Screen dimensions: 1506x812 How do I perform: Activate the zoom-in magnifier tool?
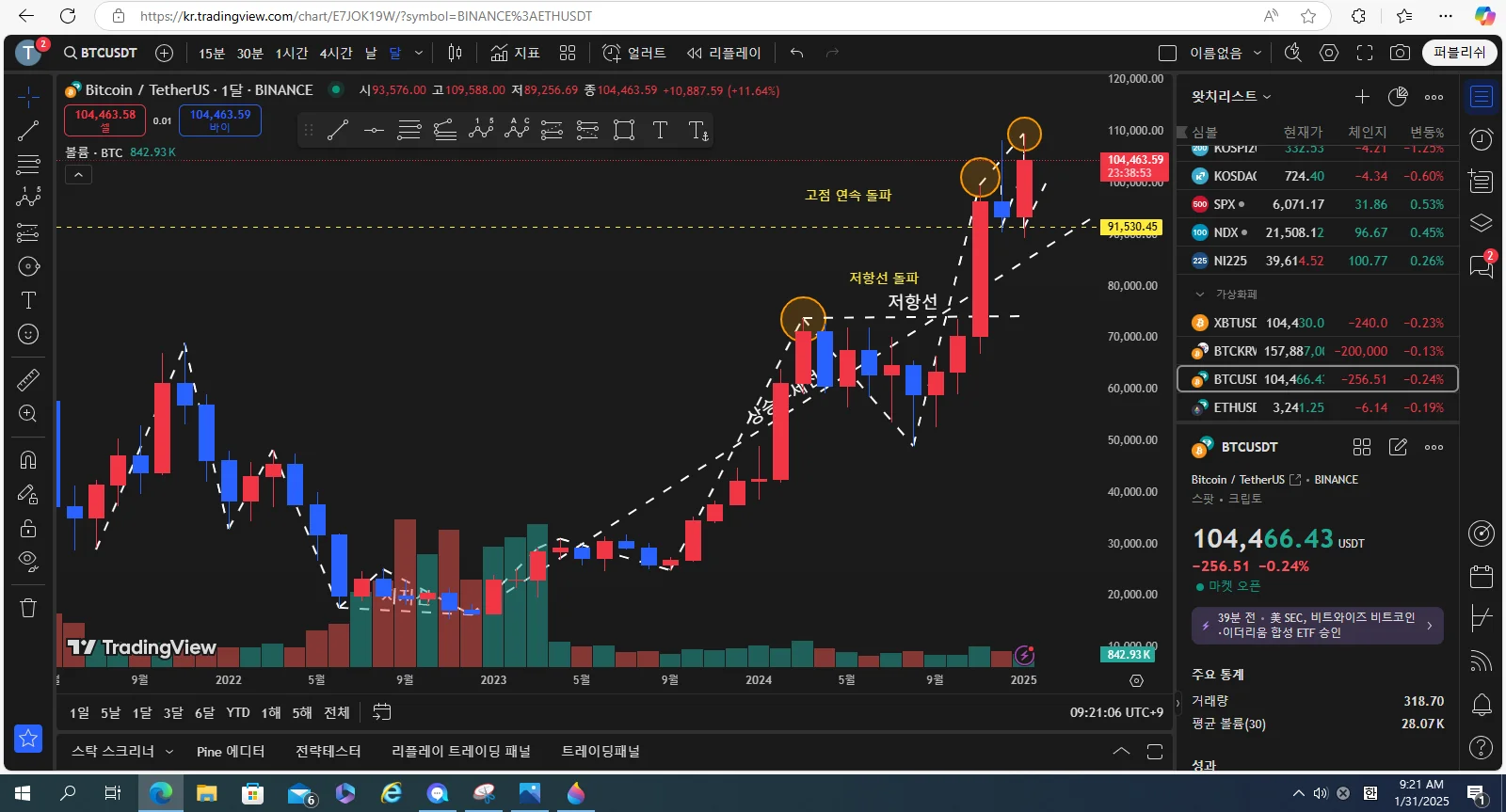(28, 414)
